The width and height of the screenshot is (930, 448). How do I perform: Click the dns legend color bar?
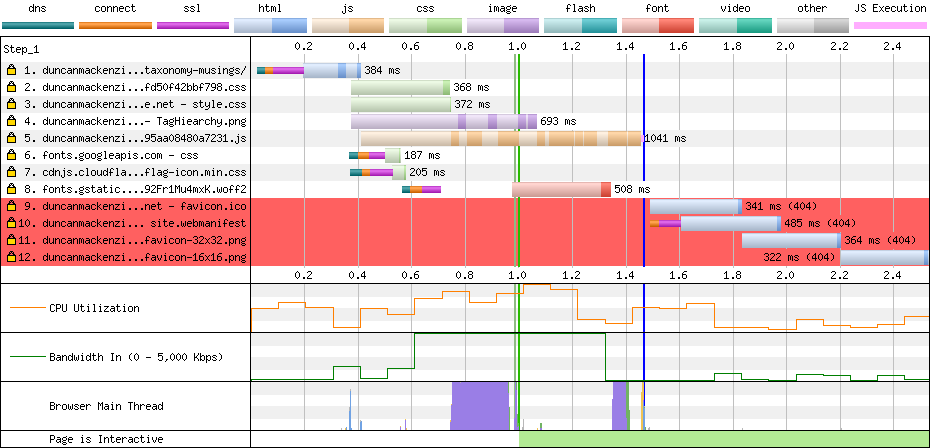(37, 25)
